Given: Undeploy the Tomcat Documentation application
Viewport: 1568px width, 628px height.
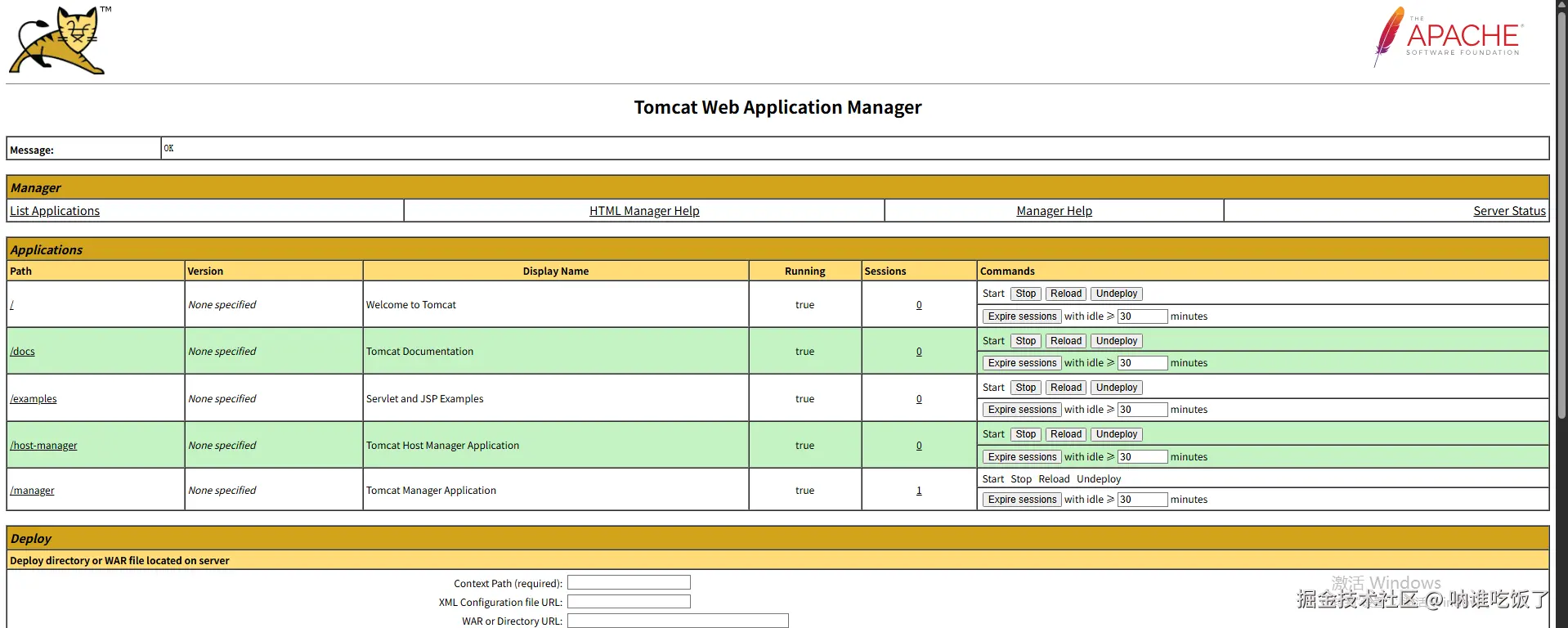Looking at the screenshot, I should point(1117,341).
